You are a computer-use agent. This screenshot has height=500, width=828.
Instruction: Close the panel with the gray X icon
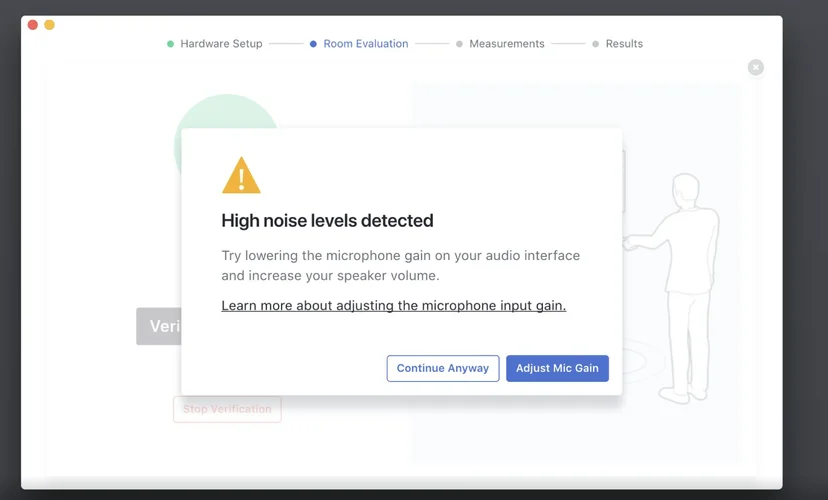coord(756,67)
